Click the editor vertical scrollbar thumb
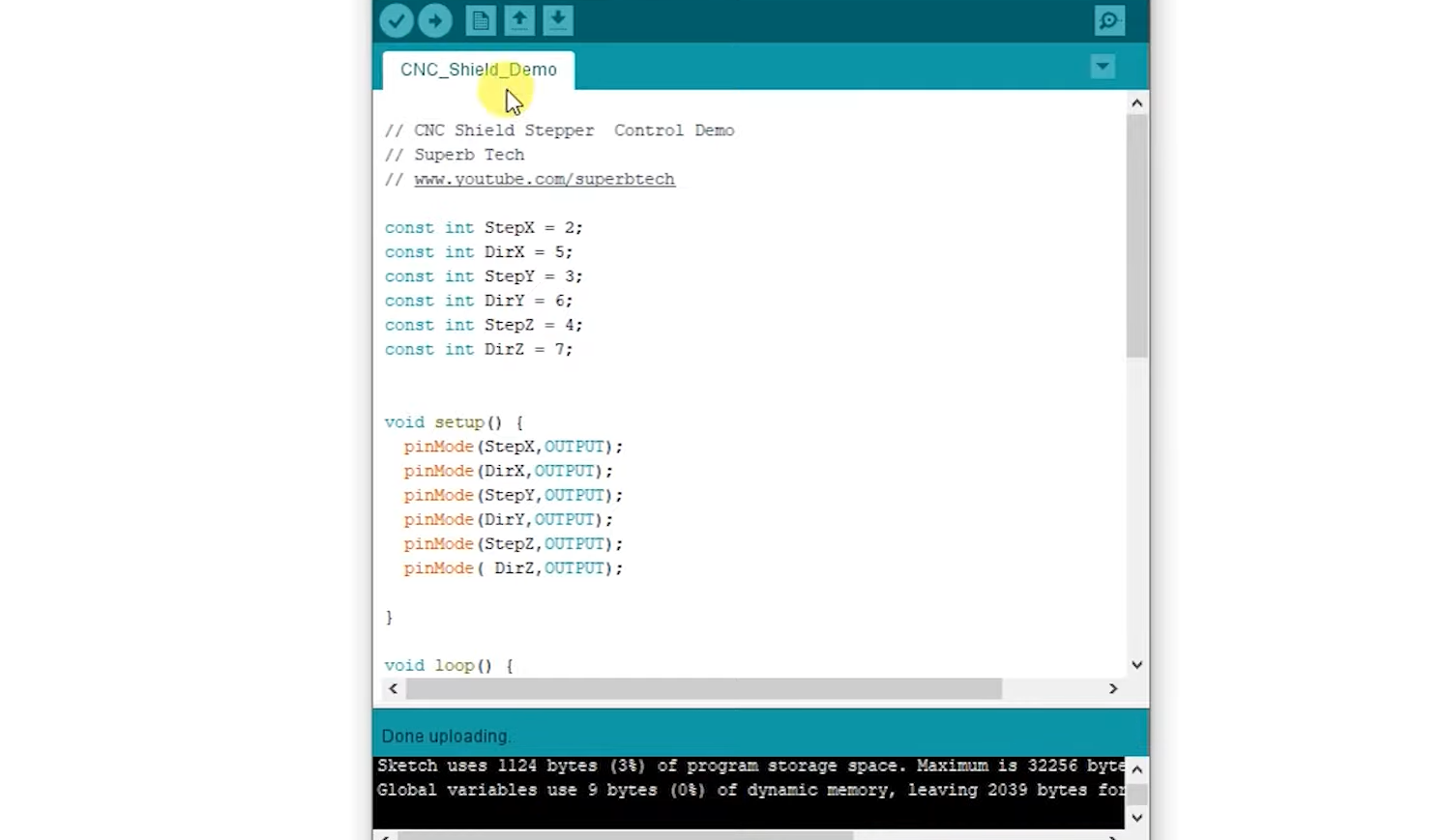 pos(1137,236)
